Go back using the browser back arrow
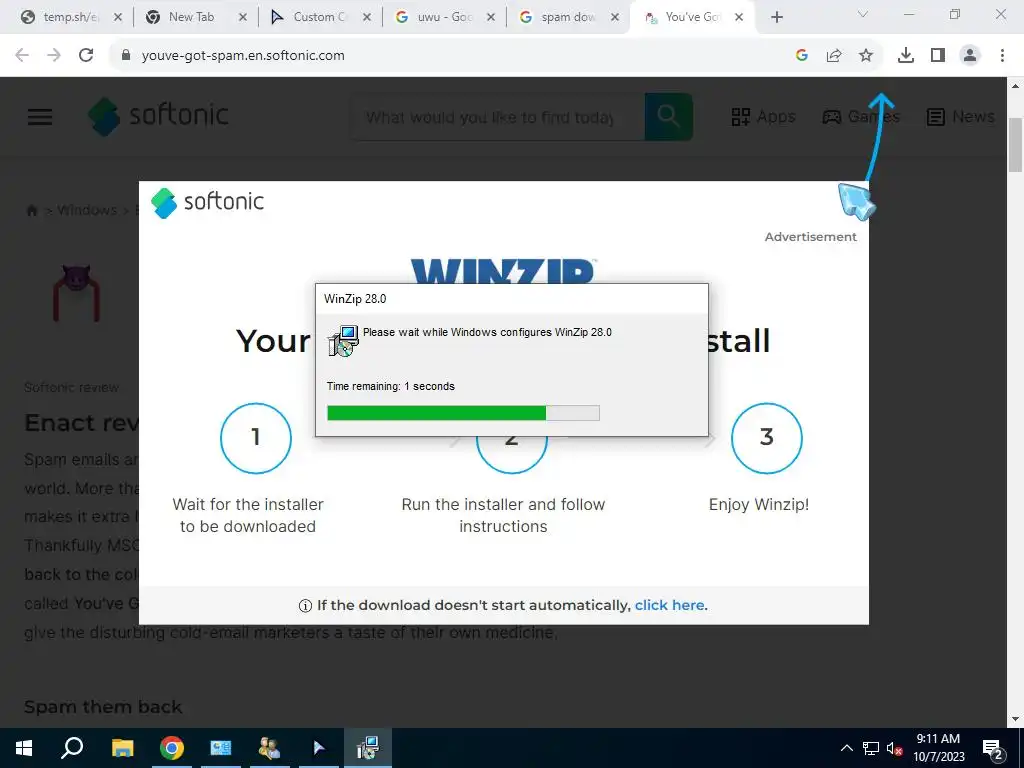1024x768 pixels. pos(22,56)
